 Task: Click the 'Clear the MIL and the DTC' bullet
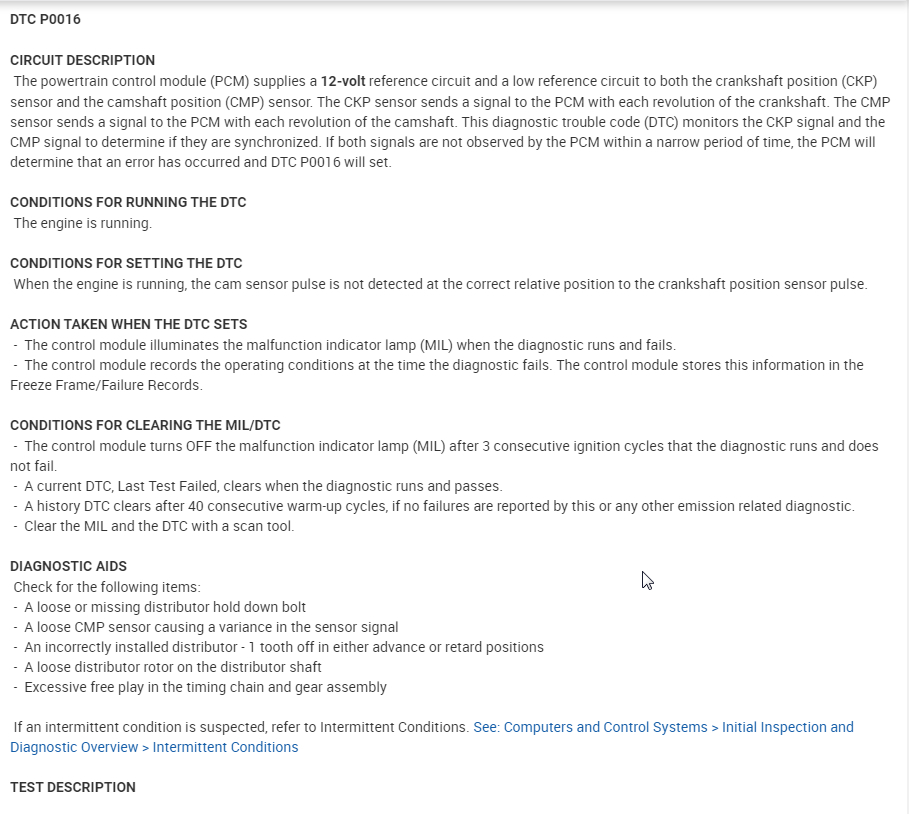tap(158, 526)
